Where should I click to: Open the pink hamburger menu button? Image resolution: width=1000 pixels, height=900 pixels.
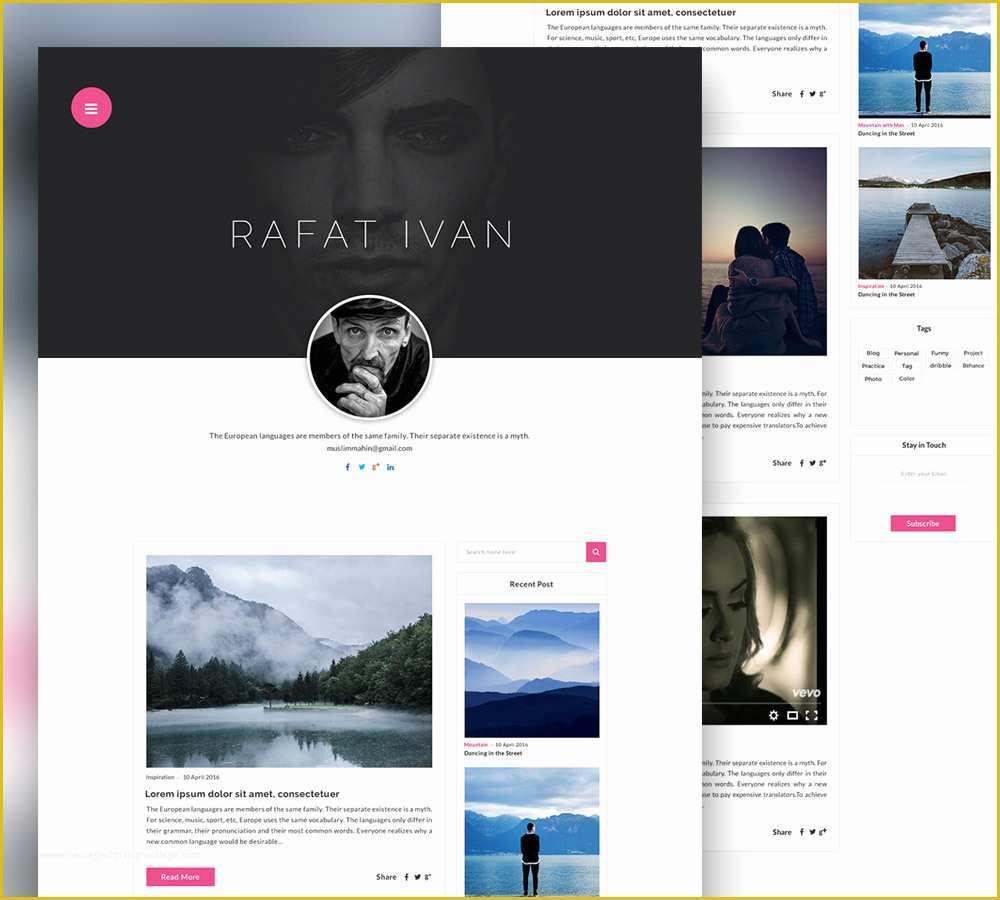(x=91, y=108)
